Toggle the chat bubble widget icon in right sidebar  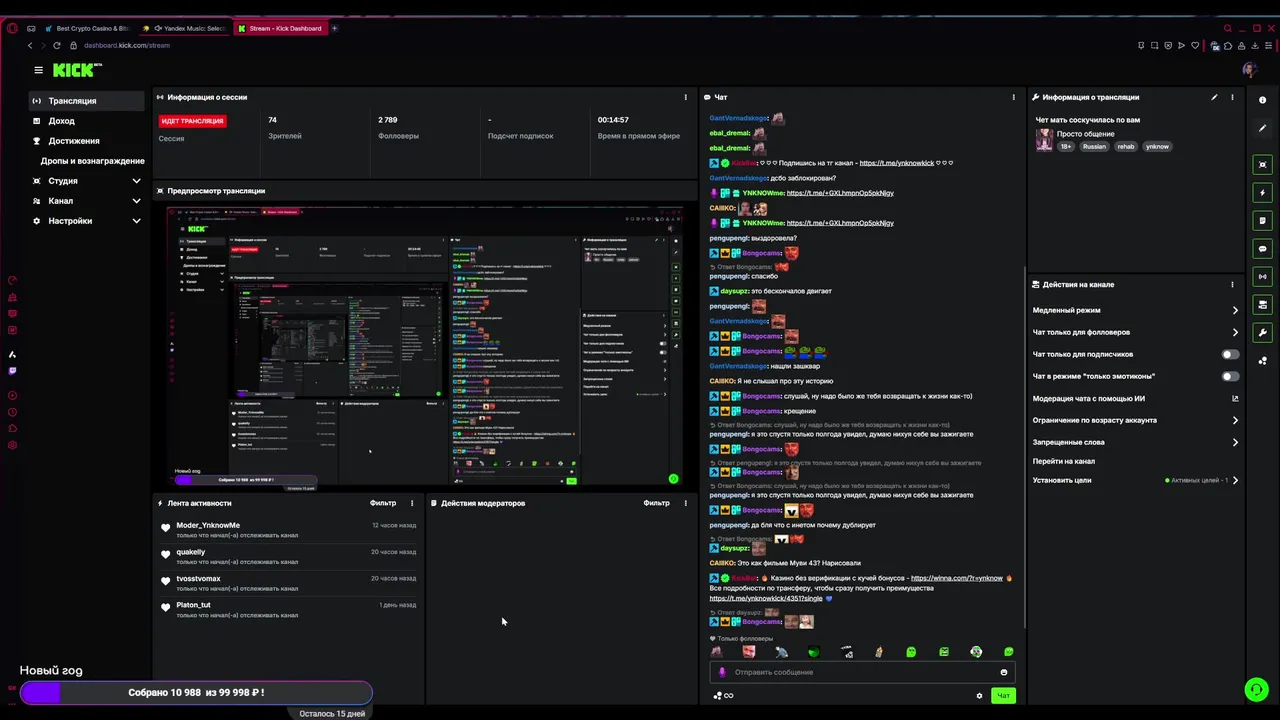click(1263, 248)
